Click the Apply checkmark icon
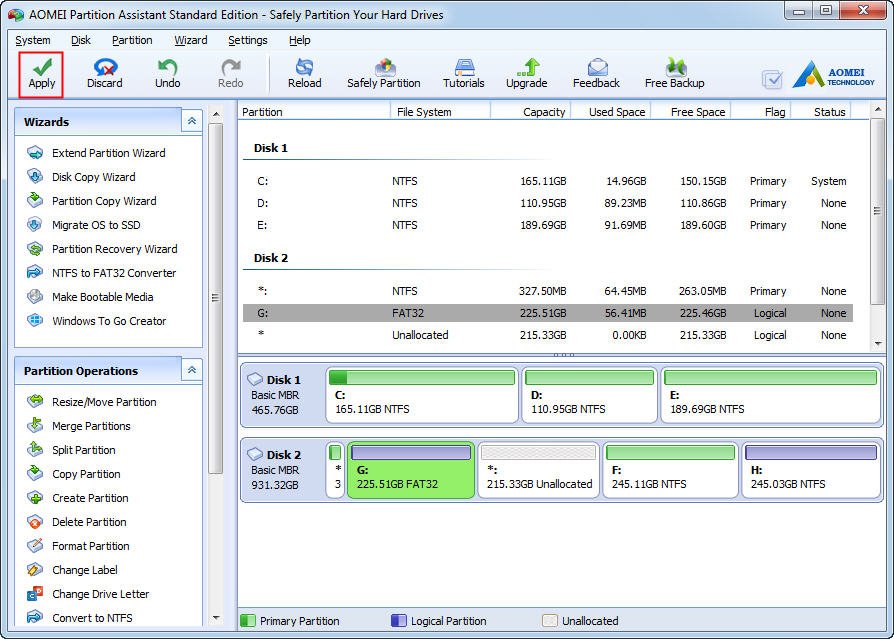Screen dimensions: 894x639 point(42,67)
